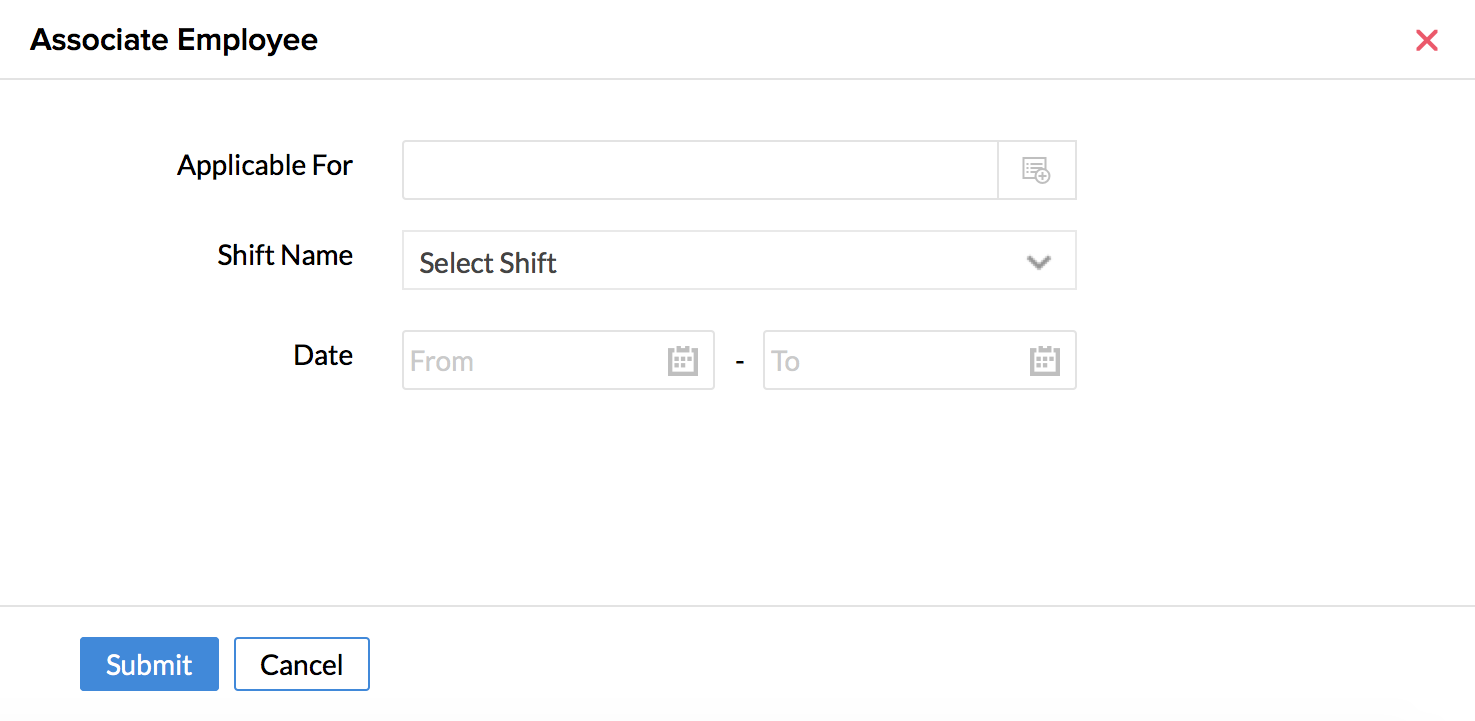
Task: Expand the Shift Name dropdown arrow
Action: (1039, 262)
